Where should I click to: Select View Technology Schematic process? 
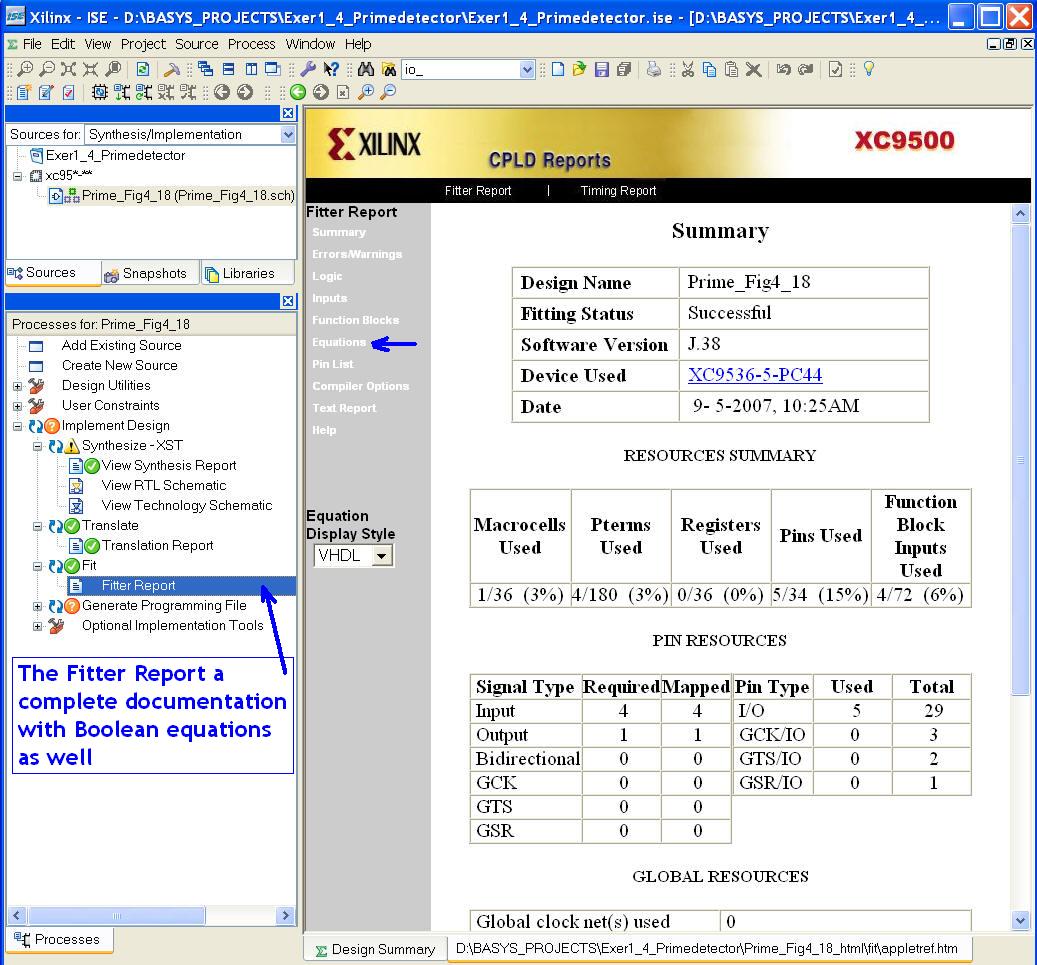187,505
